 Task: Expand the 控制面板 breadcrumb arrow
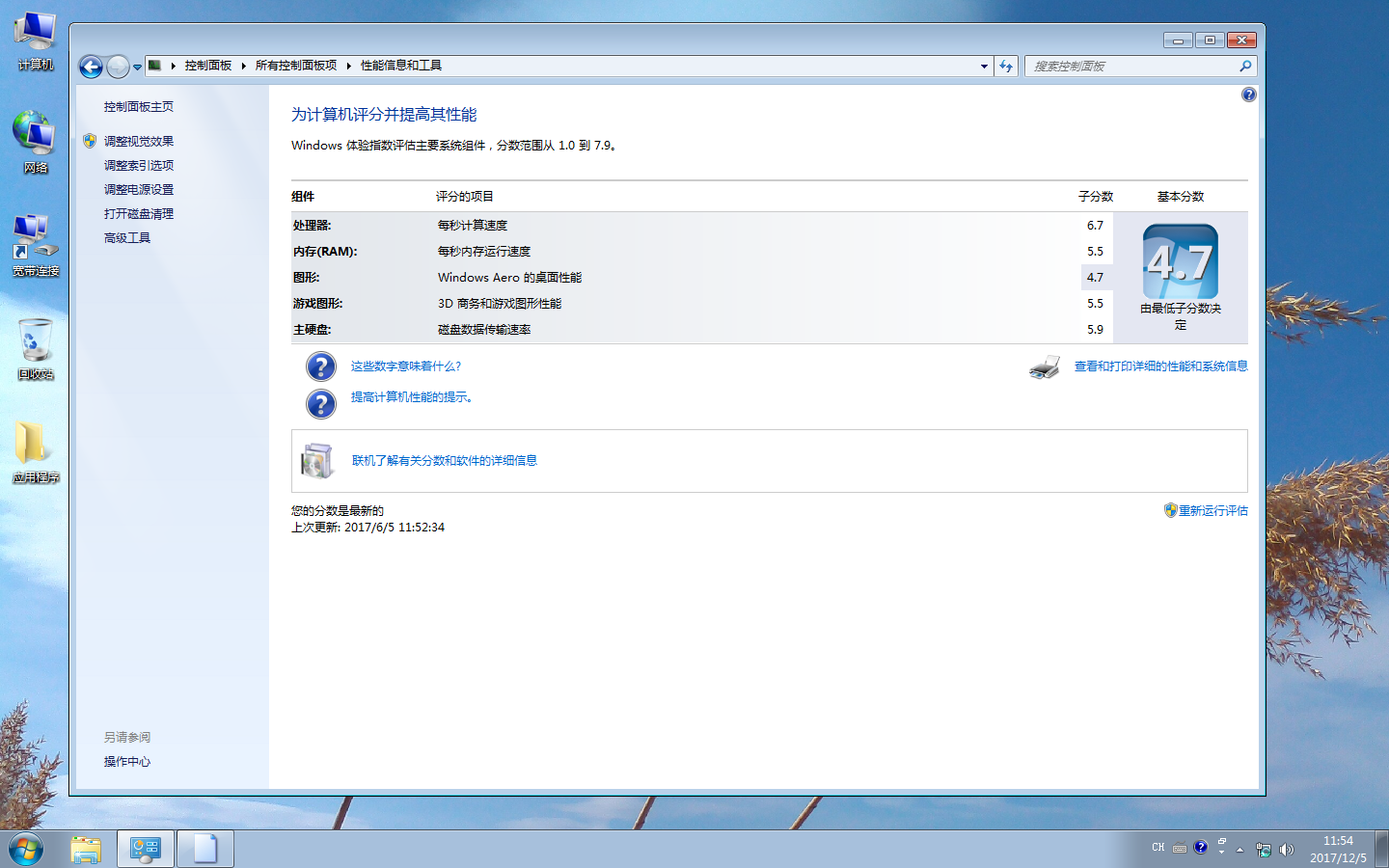coord(244,66)
